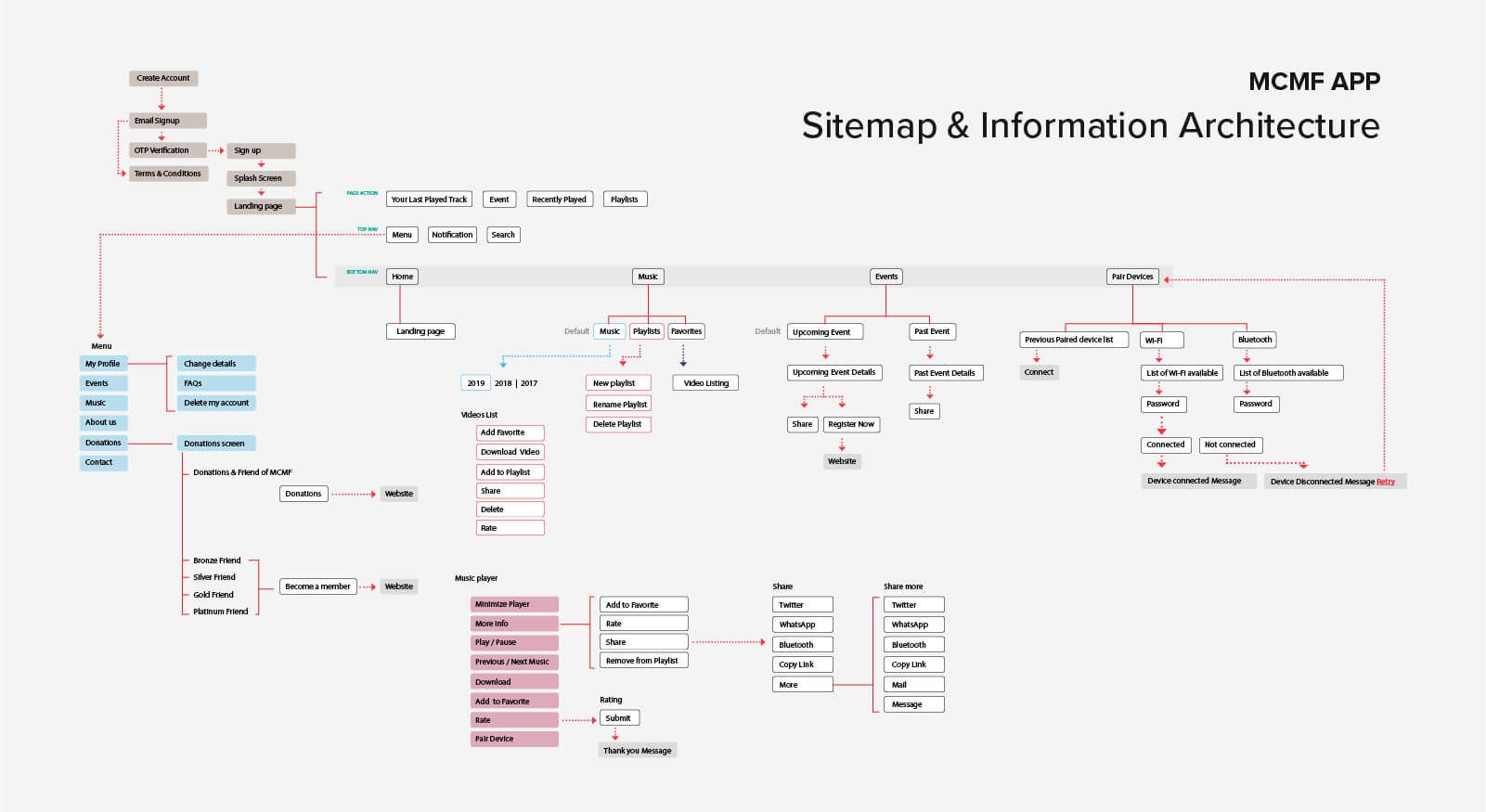Image resolution: width=1486 pixels, height=812 pixels.
Task: Select the Email Signup box
Action: (168, 121)
